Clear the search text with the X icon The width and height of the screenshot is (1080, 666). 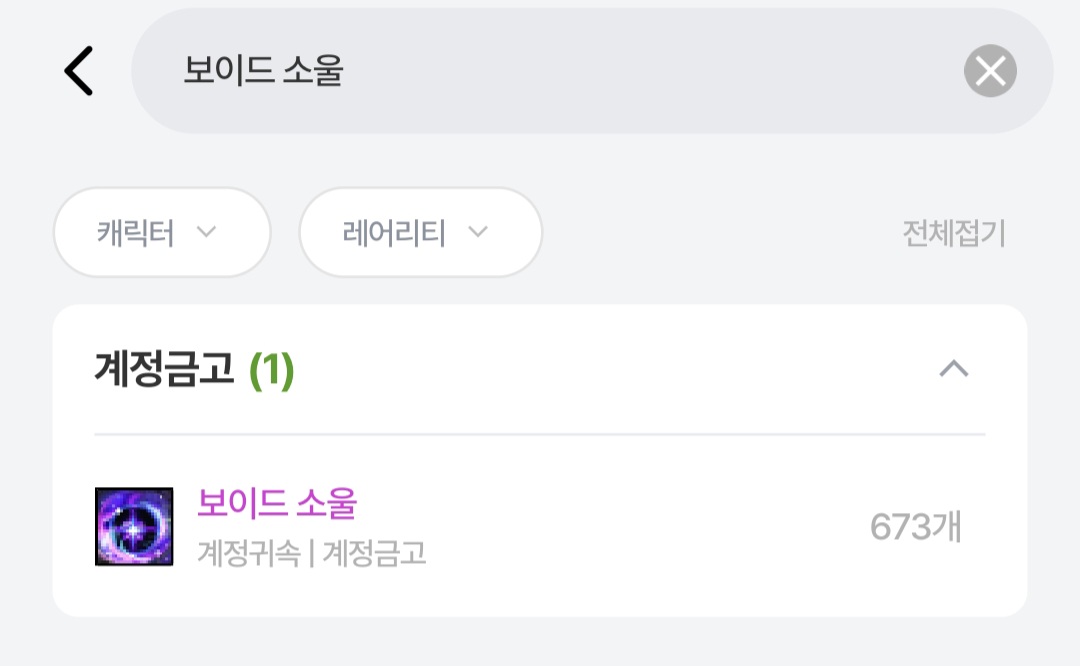coord(990,71)
